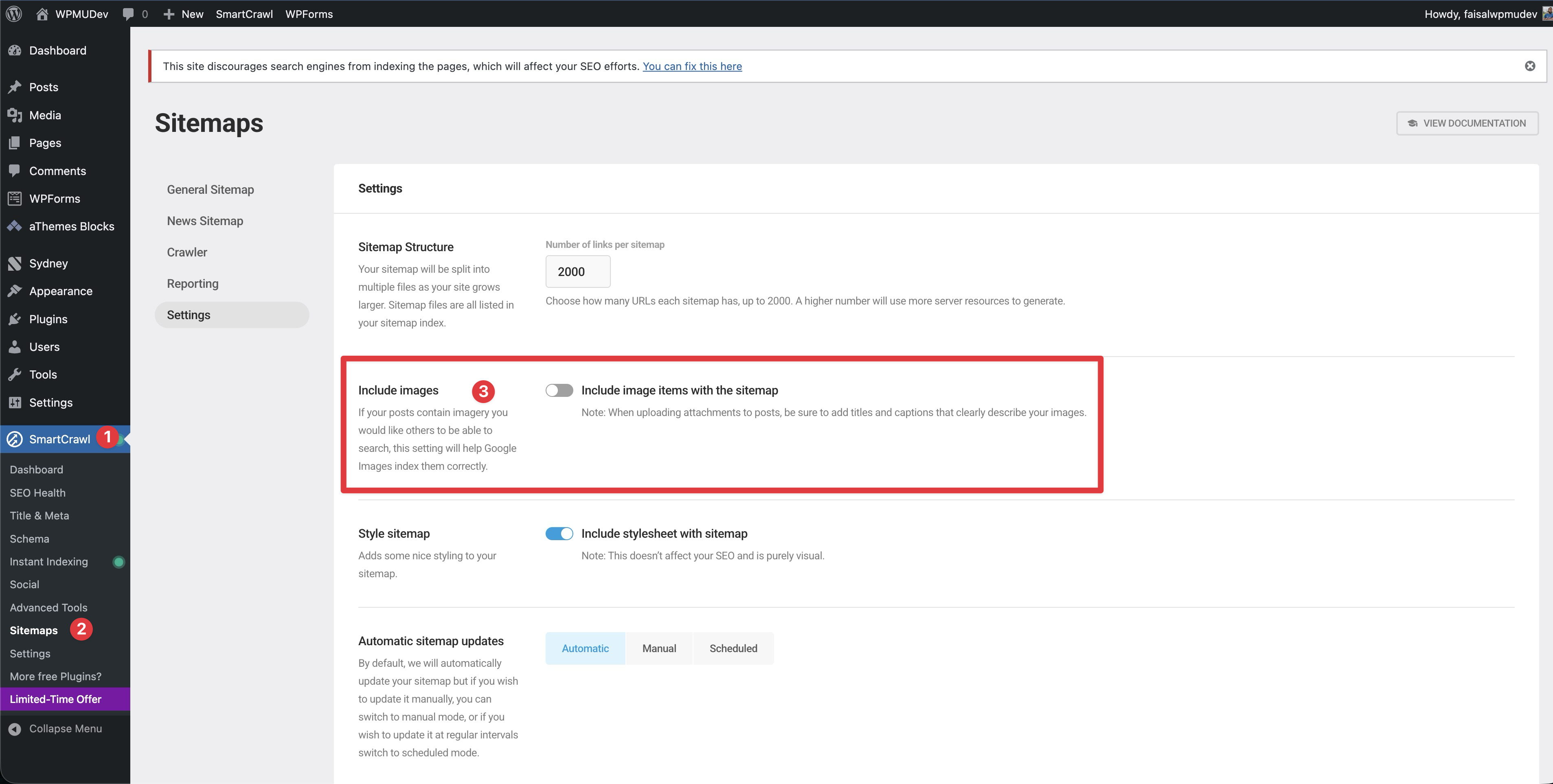Select Scheduled sitemap update mode
The height and width of the screenshot is (784, 1553).
click(733, 648)
